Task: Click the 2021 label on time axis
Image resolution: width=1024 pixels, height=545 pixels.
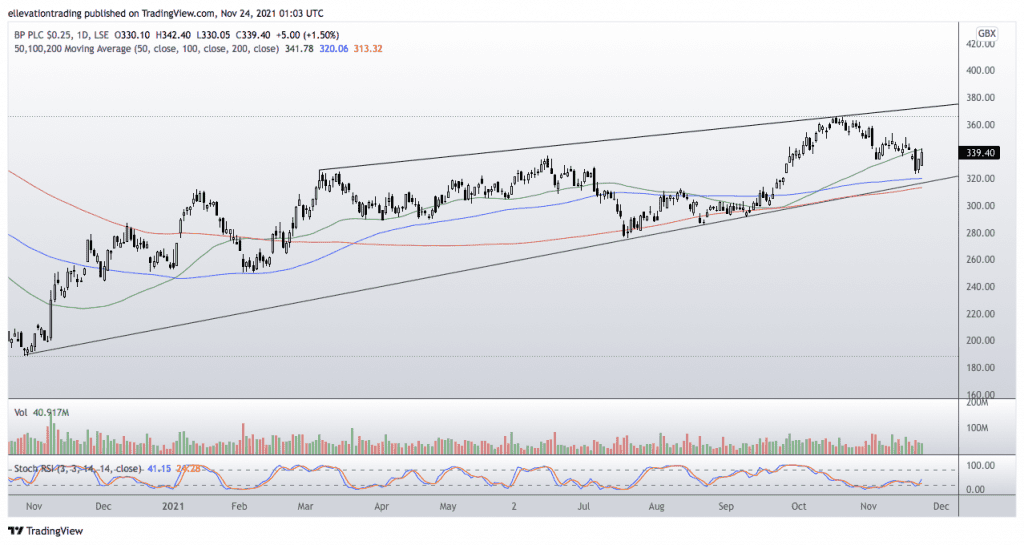Action: coord(173,506)
